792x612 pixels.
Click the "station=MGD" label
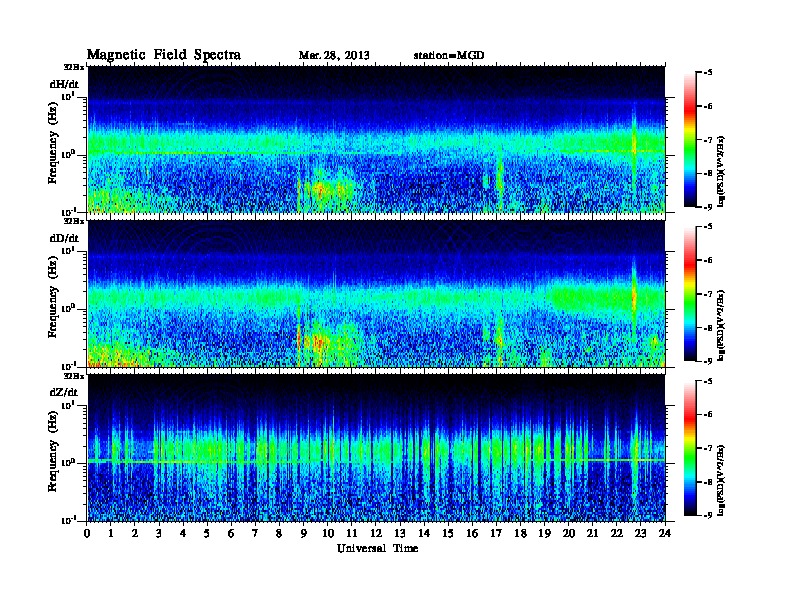449,56
